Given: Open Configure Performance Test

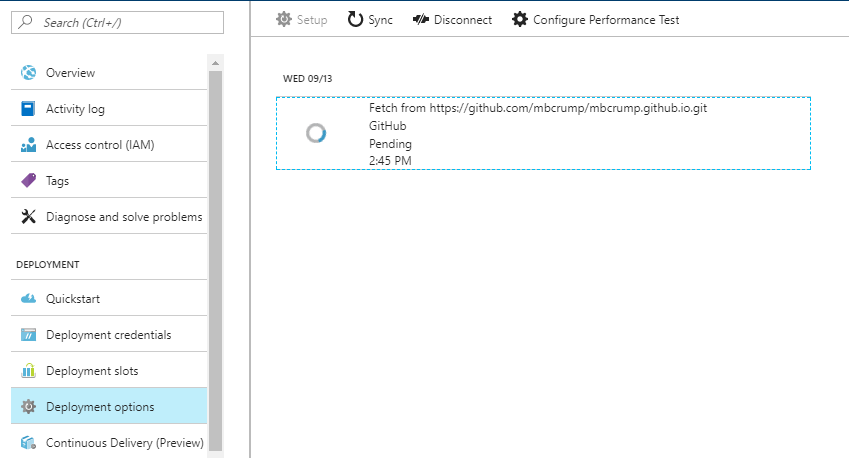Looking at the screenshot, I should [x=596, y=20].
